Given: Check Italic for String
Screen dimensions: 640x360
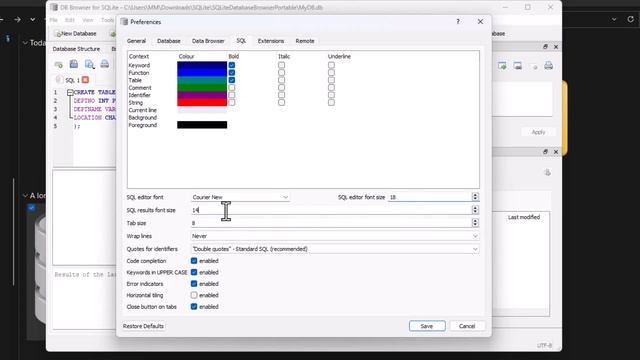Looking at the screenshot, I should [281, 102].
